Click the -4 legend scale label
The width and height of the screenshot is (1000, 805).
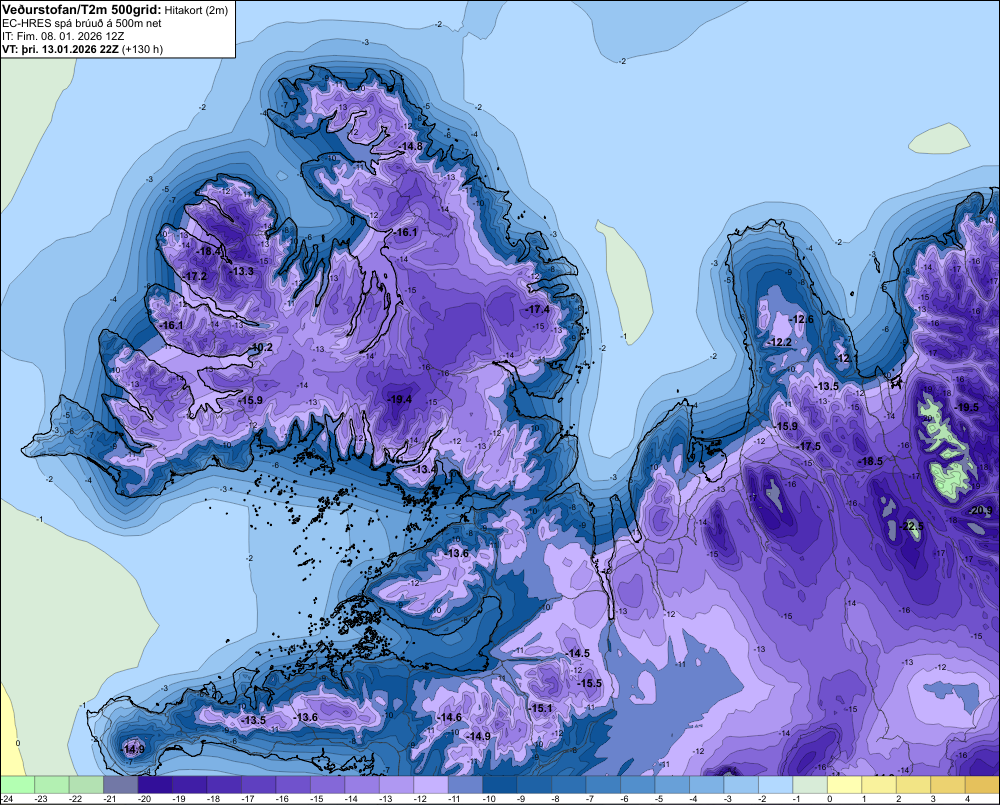coord(693,799)
